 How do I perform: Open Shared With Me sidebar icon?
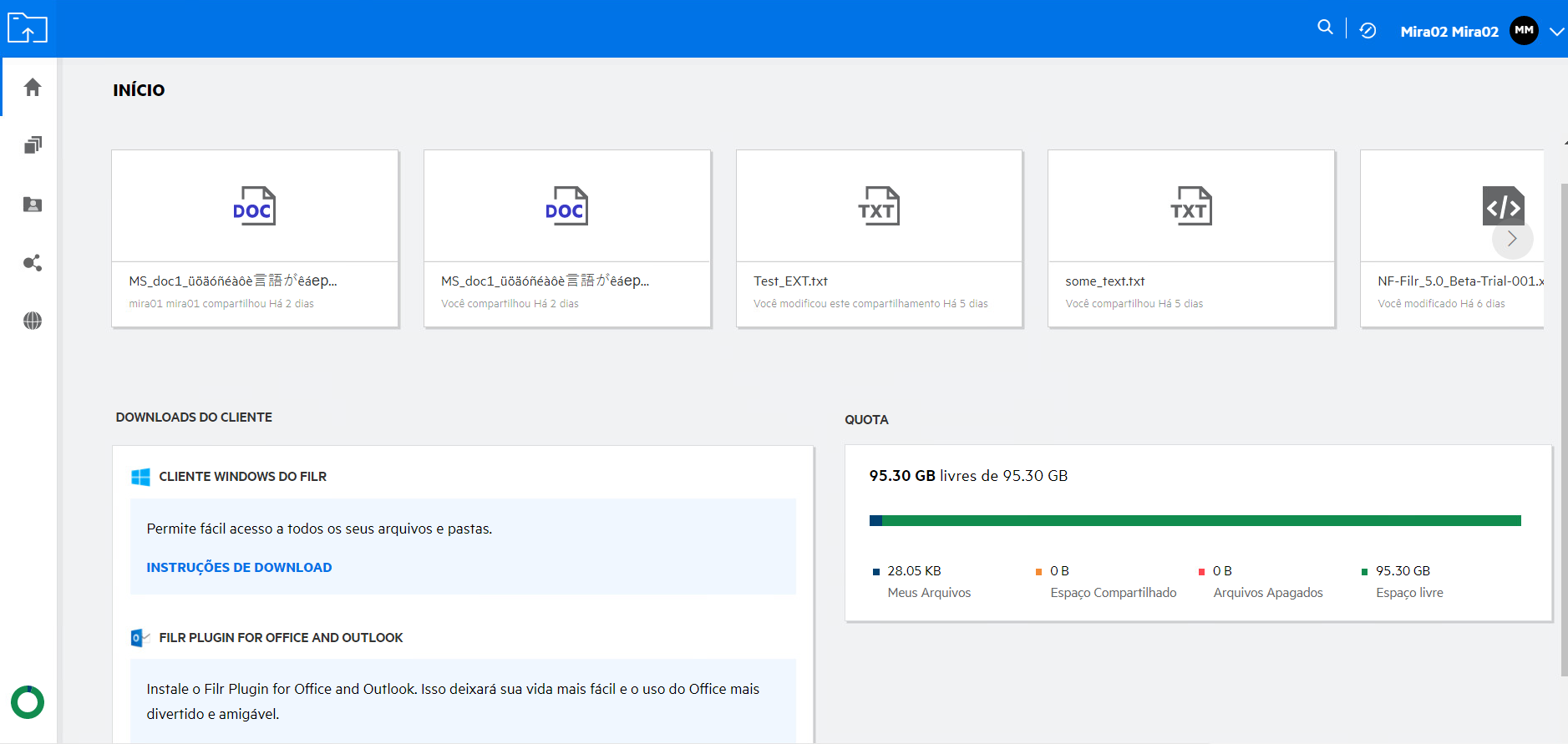coord(33,205)
